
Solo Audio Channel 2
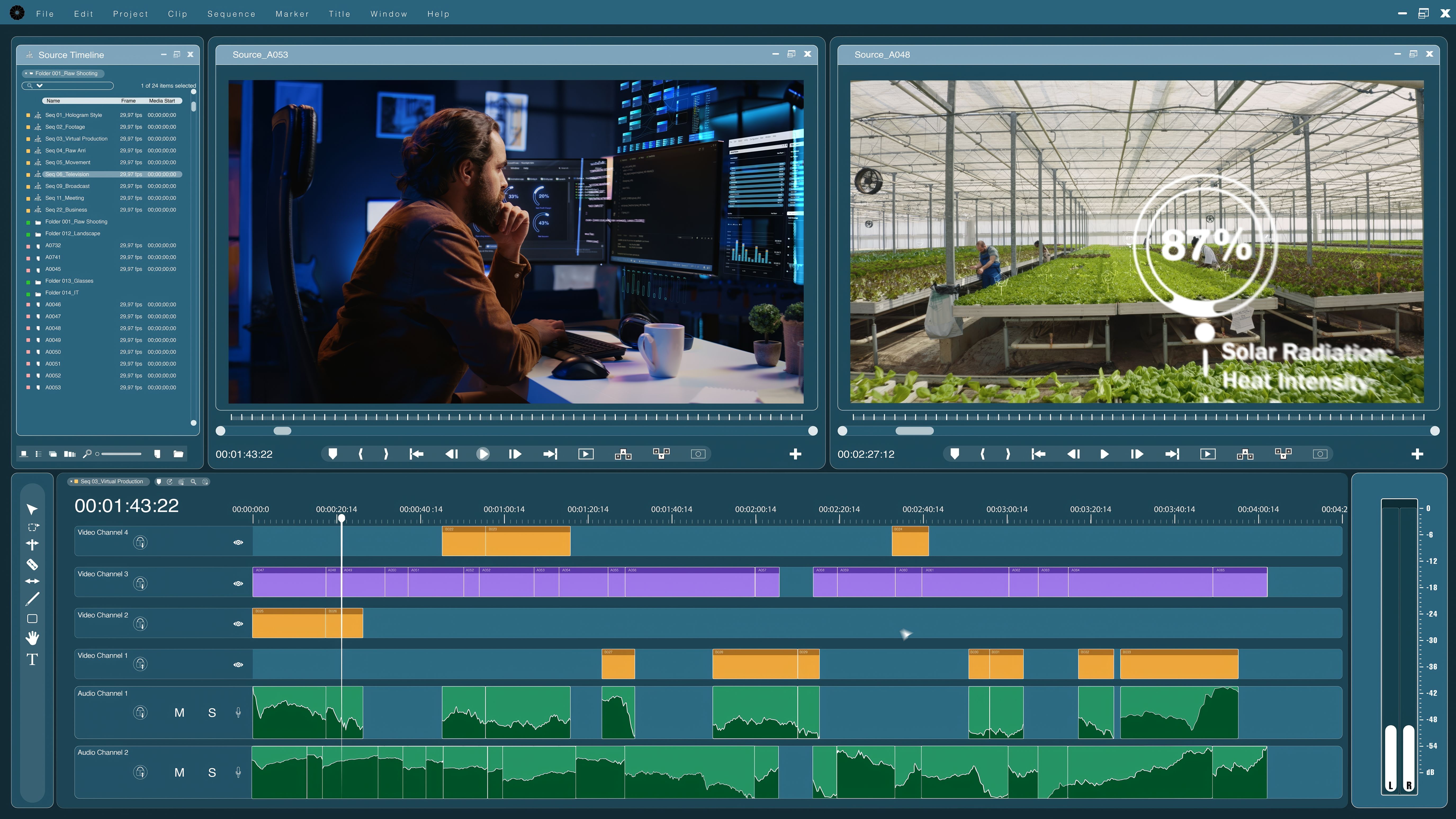[212, 772]
